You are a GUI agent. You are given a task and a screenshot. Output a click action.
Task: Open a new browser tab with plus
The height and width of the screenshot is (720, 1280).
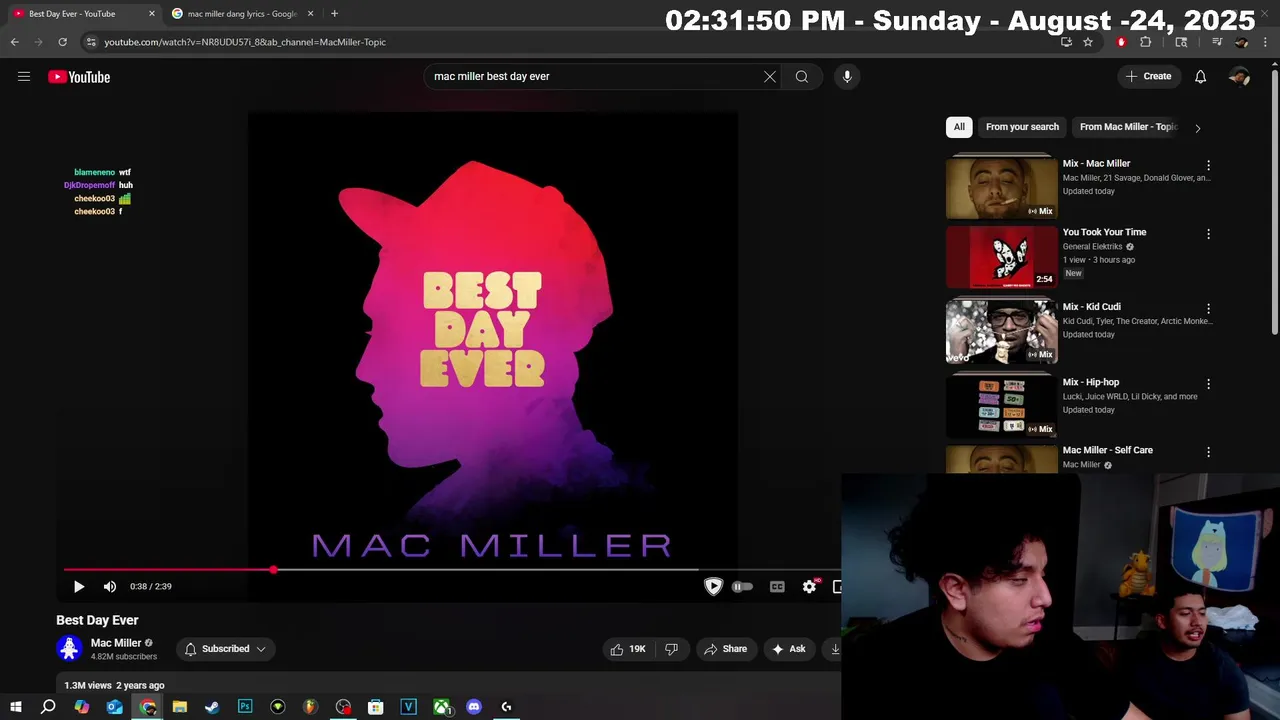pos(334,14)
